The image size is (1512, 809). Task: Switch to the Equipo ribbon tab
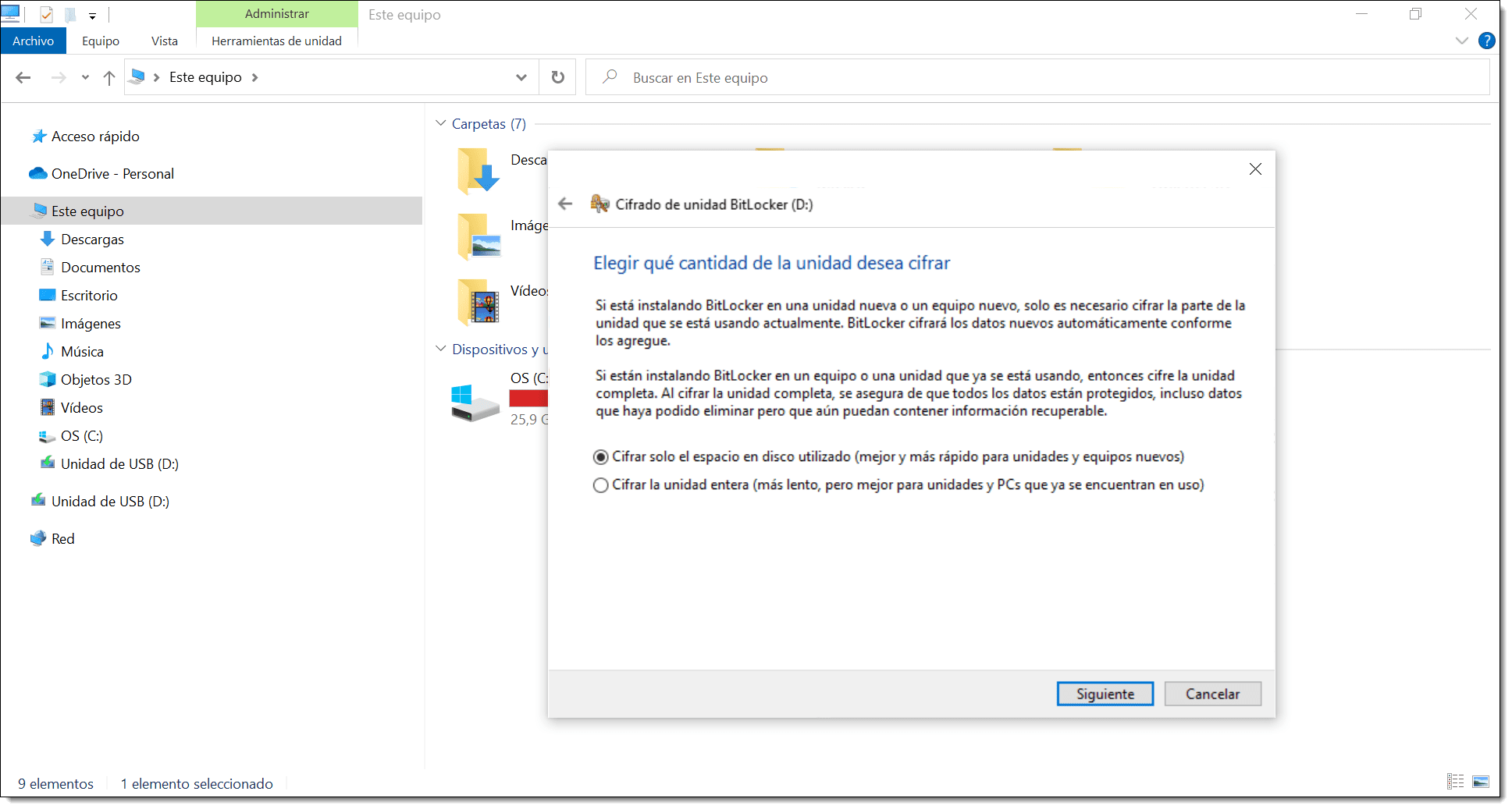[x=101, y=41]
